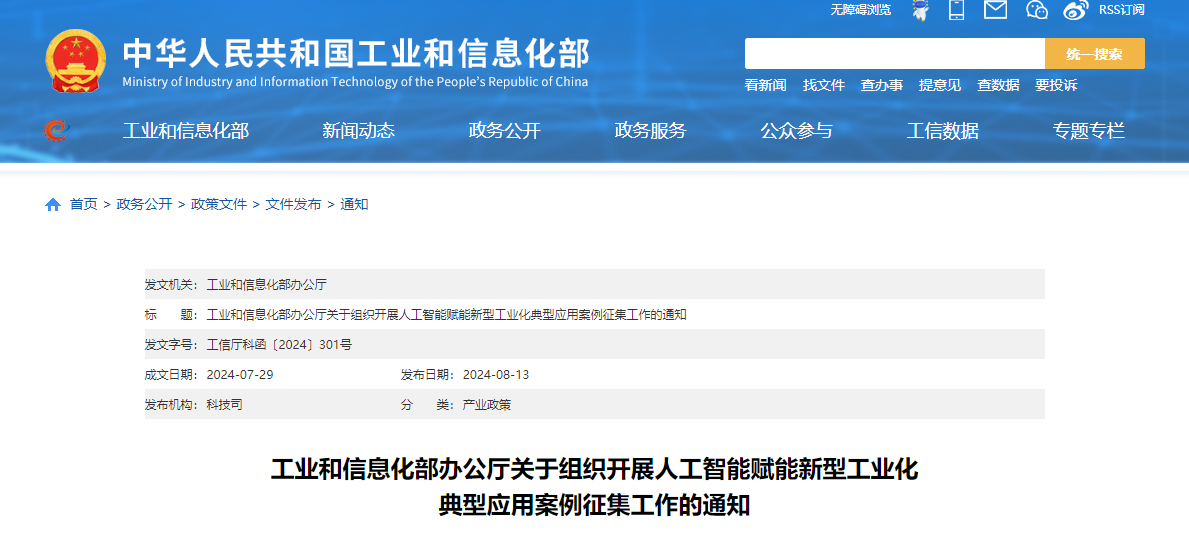Open 工业和信息化部 nav menu
1189x557 pixels.
point(186,130)
